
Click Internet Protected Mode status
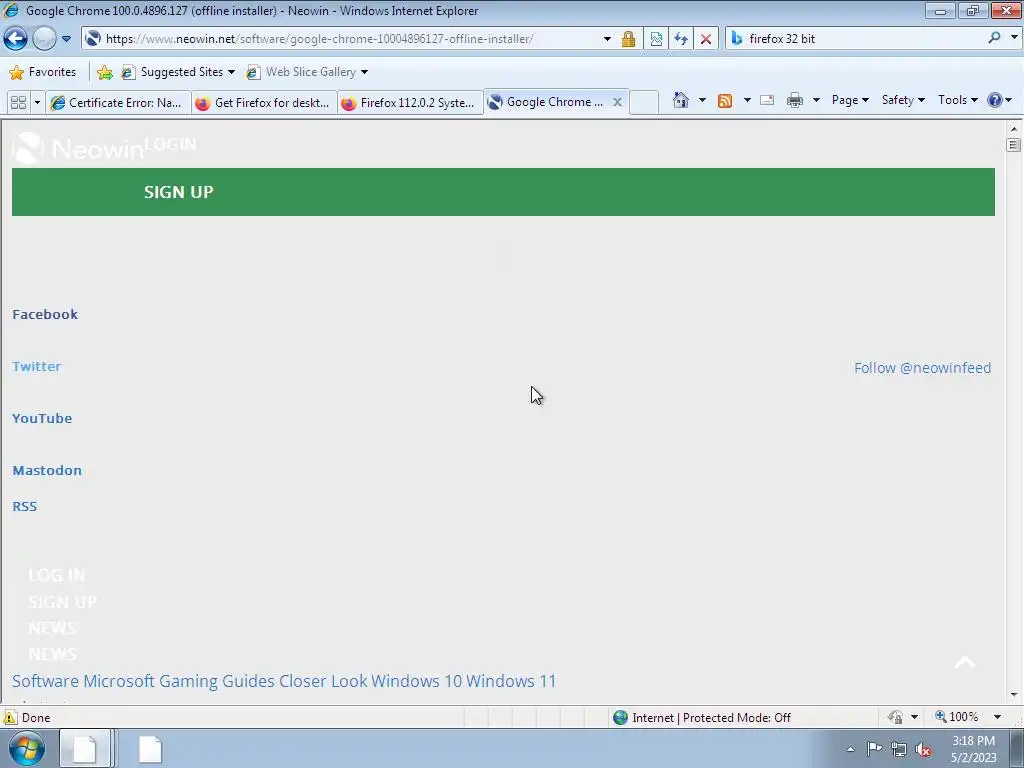tap(702, 718)
